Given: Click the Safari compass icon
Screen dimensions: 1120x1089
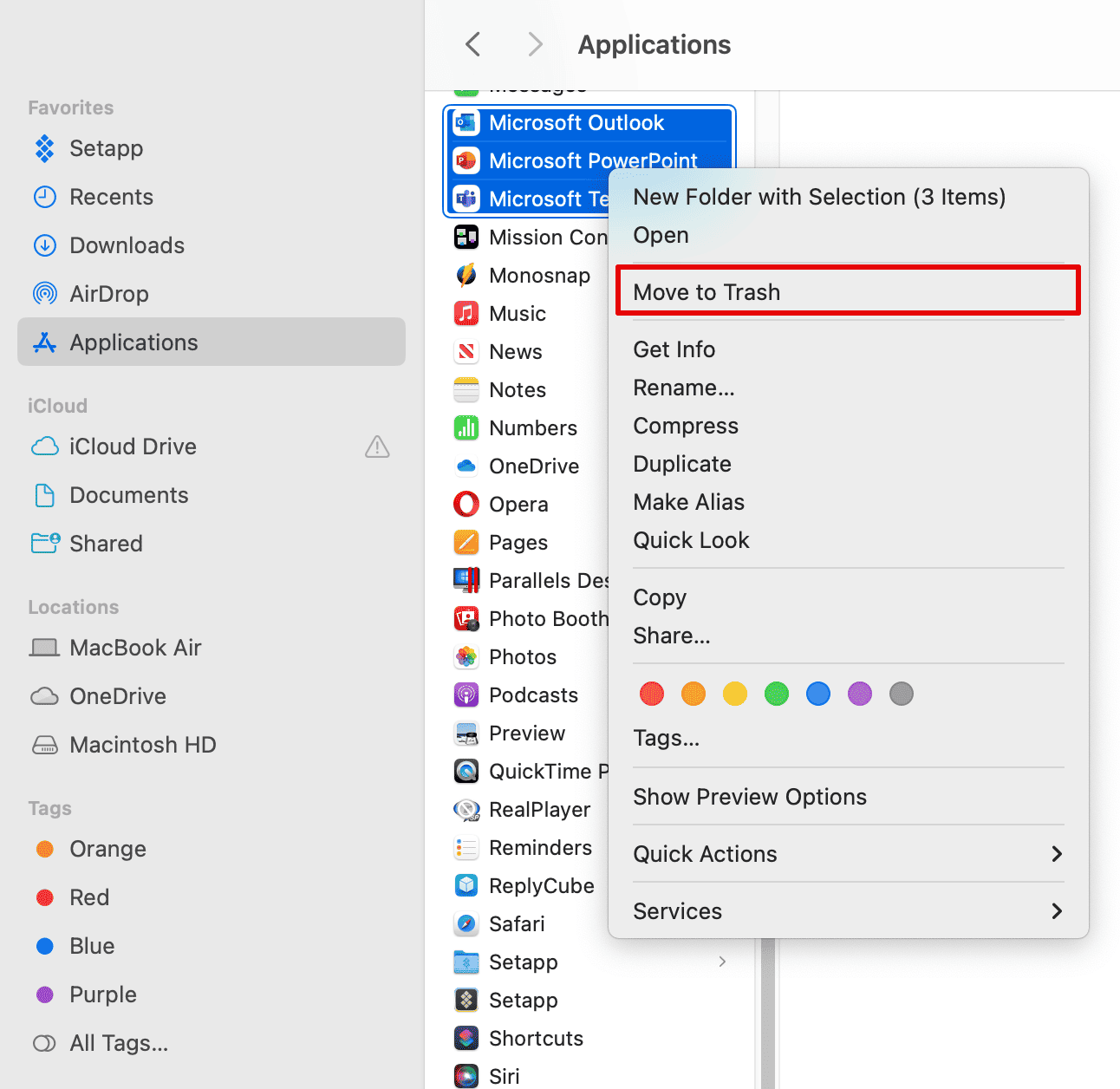Looking at the screenshot, I should click(466, 923).
